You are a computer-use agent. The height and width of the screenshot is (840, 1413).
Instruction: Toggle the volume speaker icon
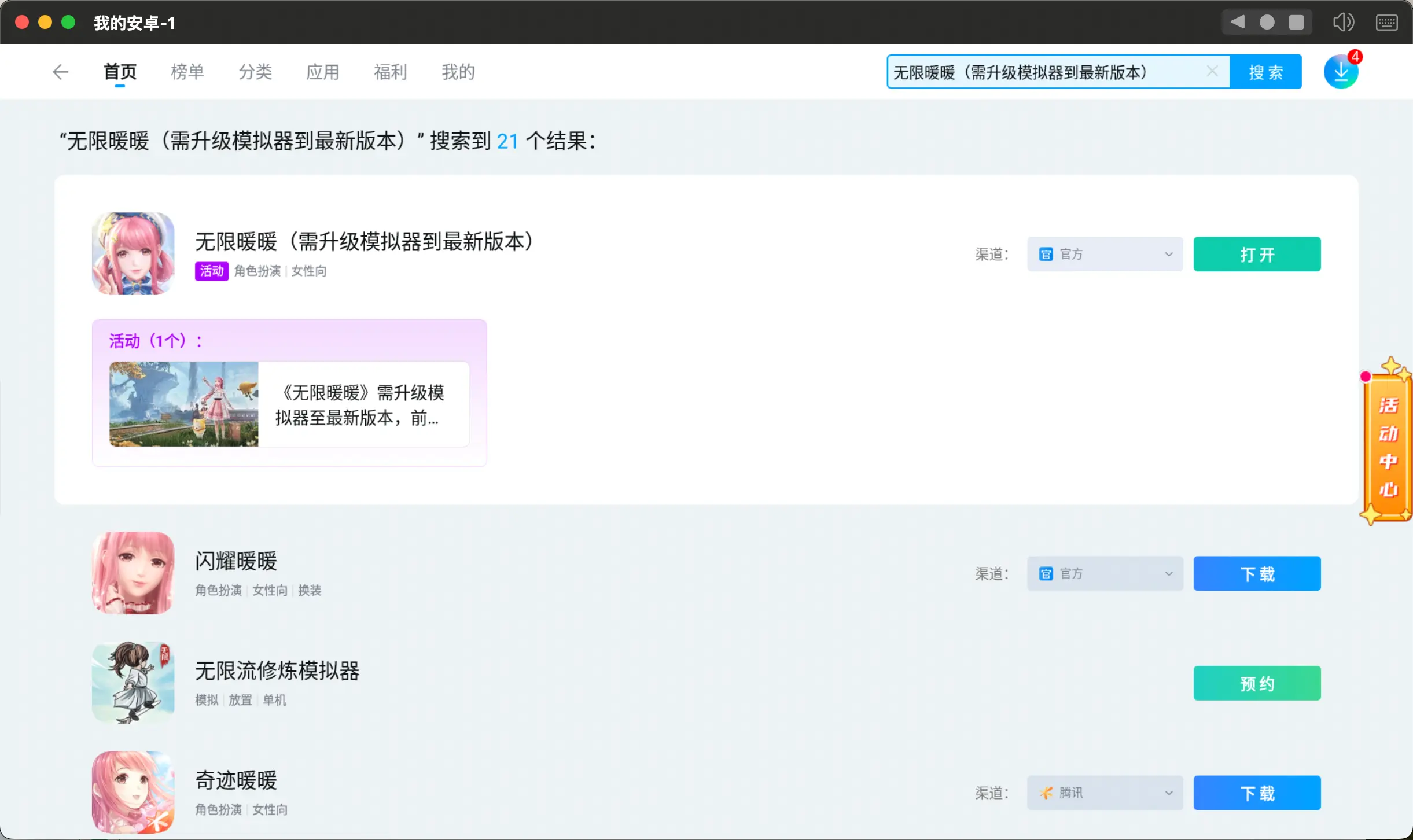[1343, 22]
